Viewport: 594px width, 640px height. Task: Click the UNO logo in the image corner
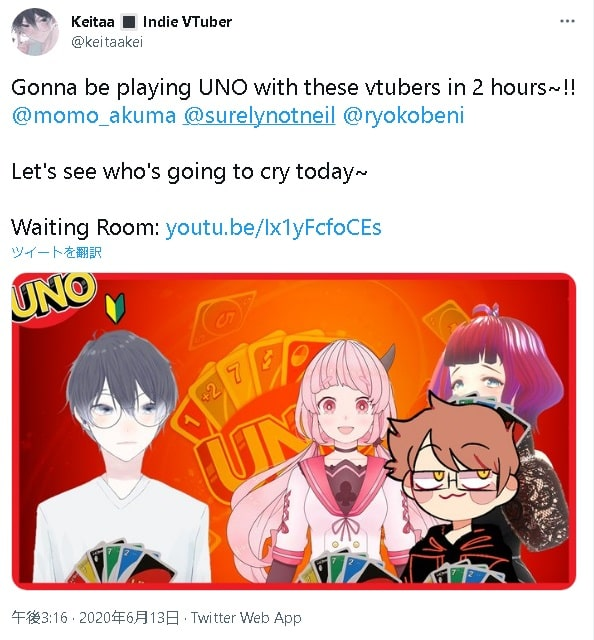pos(53,297)
